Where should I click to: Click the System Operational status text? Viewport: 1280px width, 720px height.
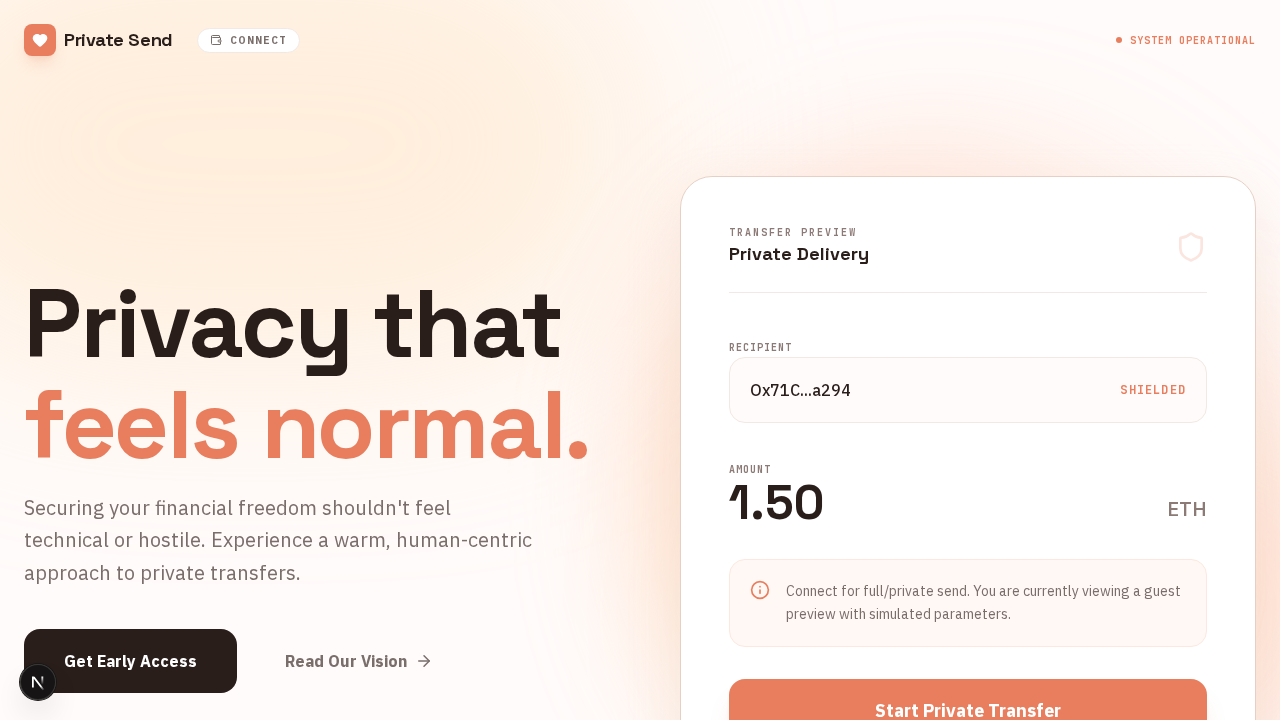(1192, 40)
